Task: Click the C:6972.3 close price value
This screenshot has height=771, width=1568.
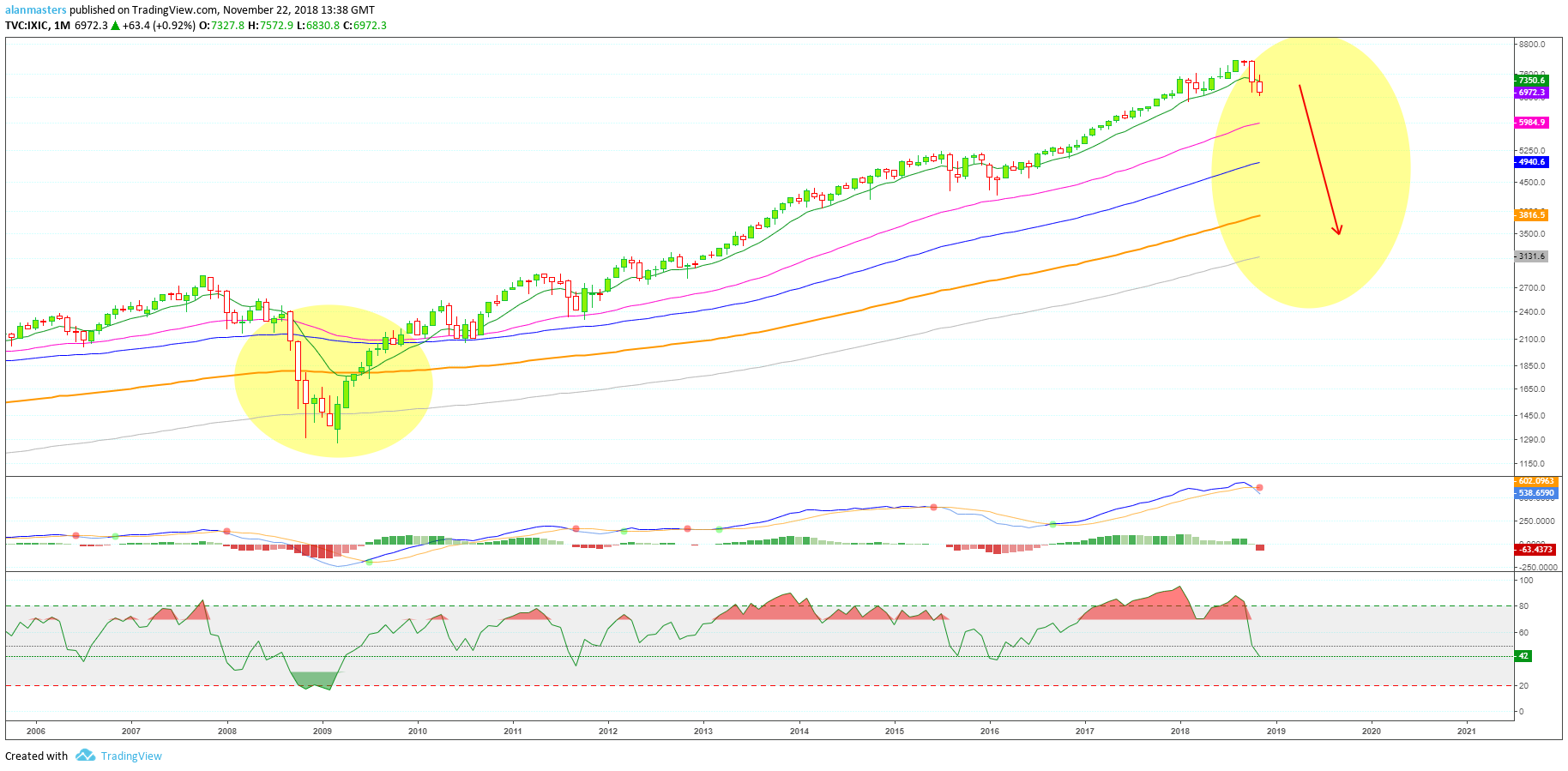Action: coord(365,26)
